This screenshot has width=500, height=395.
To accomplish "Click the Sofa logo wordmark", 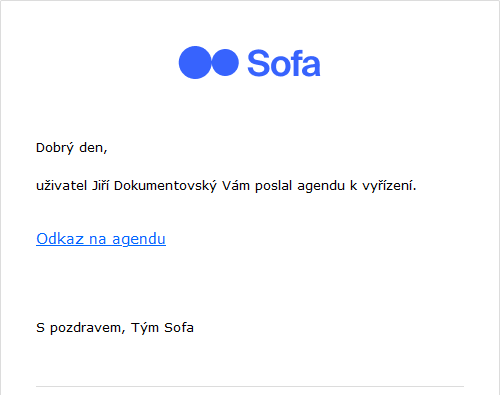I will click(x=284, y=63).
